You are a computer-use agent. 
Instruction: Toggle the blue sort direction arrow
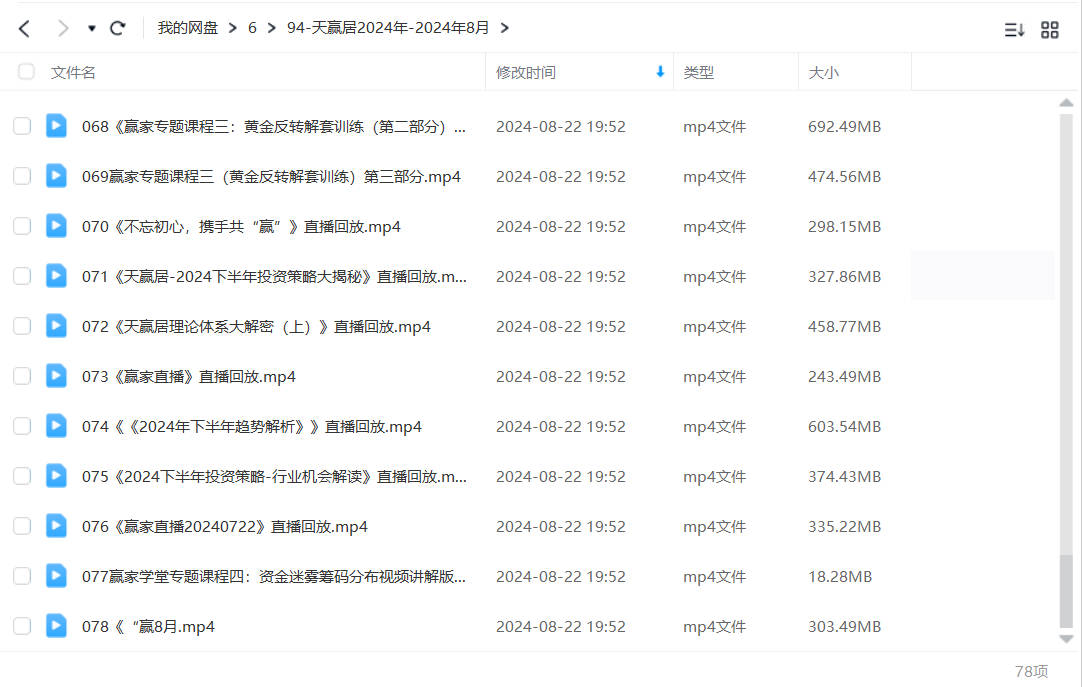click(660, 71)
